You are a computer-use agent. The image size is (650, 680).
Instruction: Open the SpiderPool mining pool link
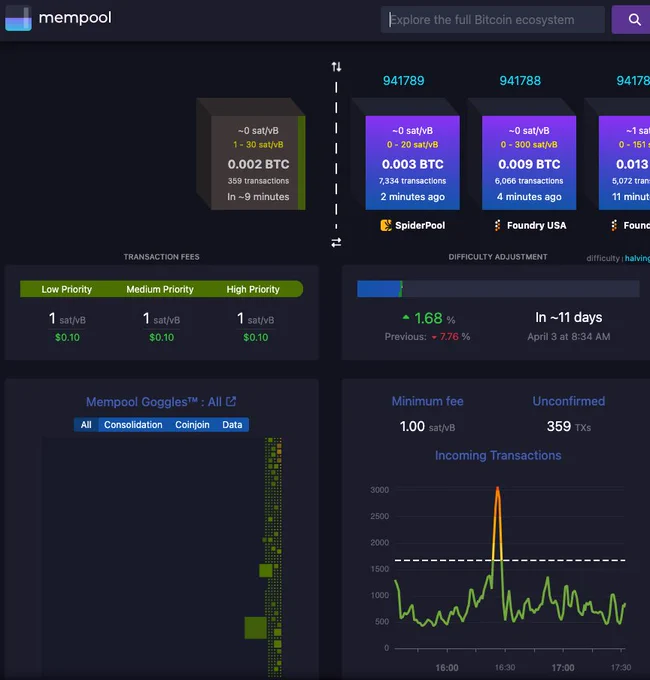[x=420, y=226]
